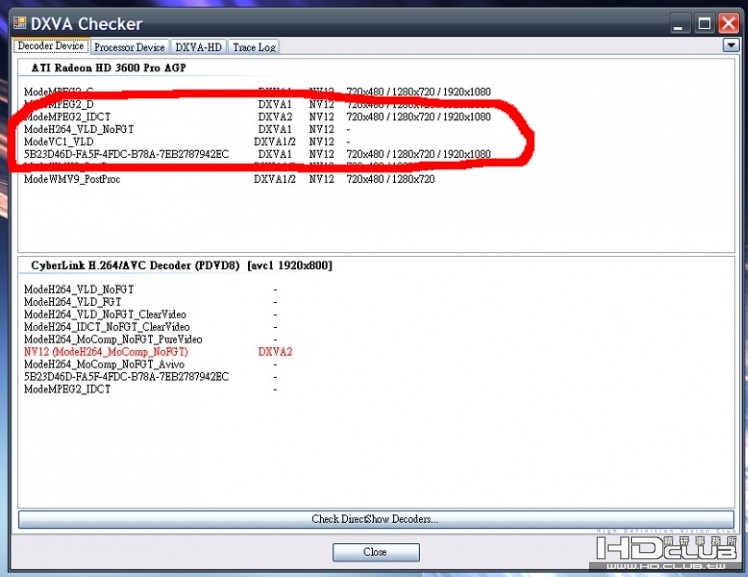Minimize the DXVA Checker window
Image resolution: width=748 pixels, height=577 pixels.
[x=679, y=24]
